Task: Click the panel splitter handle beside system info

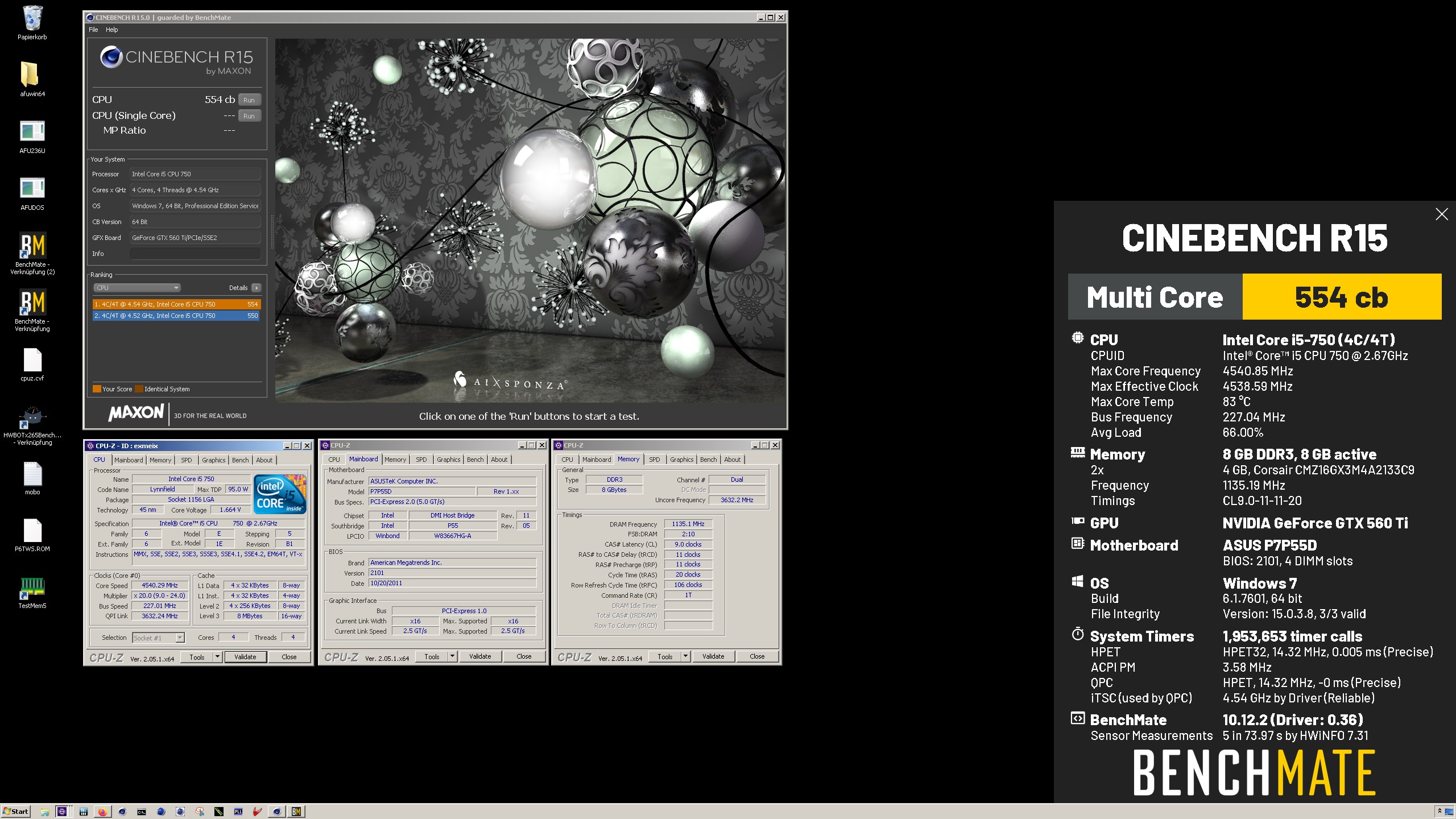Action: (x=272, y=233)
